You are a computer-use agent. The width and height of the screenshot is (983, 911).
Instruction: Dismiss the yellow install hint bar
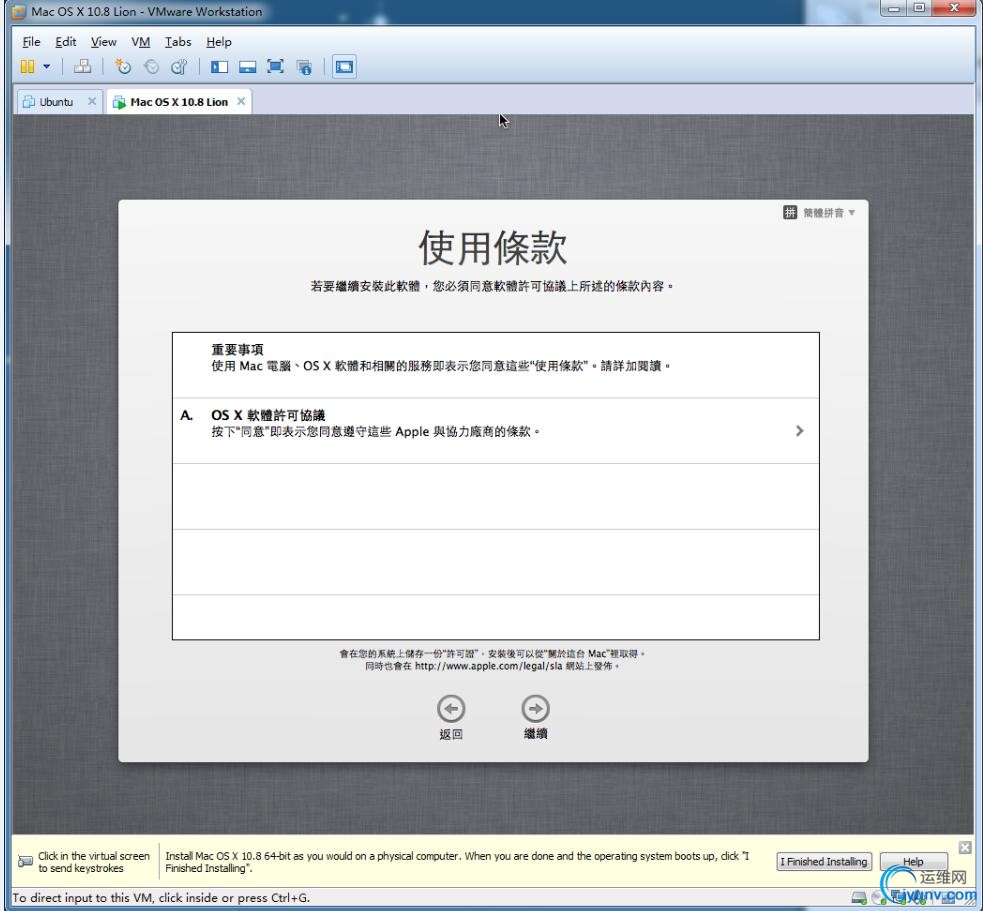(965, 848)
